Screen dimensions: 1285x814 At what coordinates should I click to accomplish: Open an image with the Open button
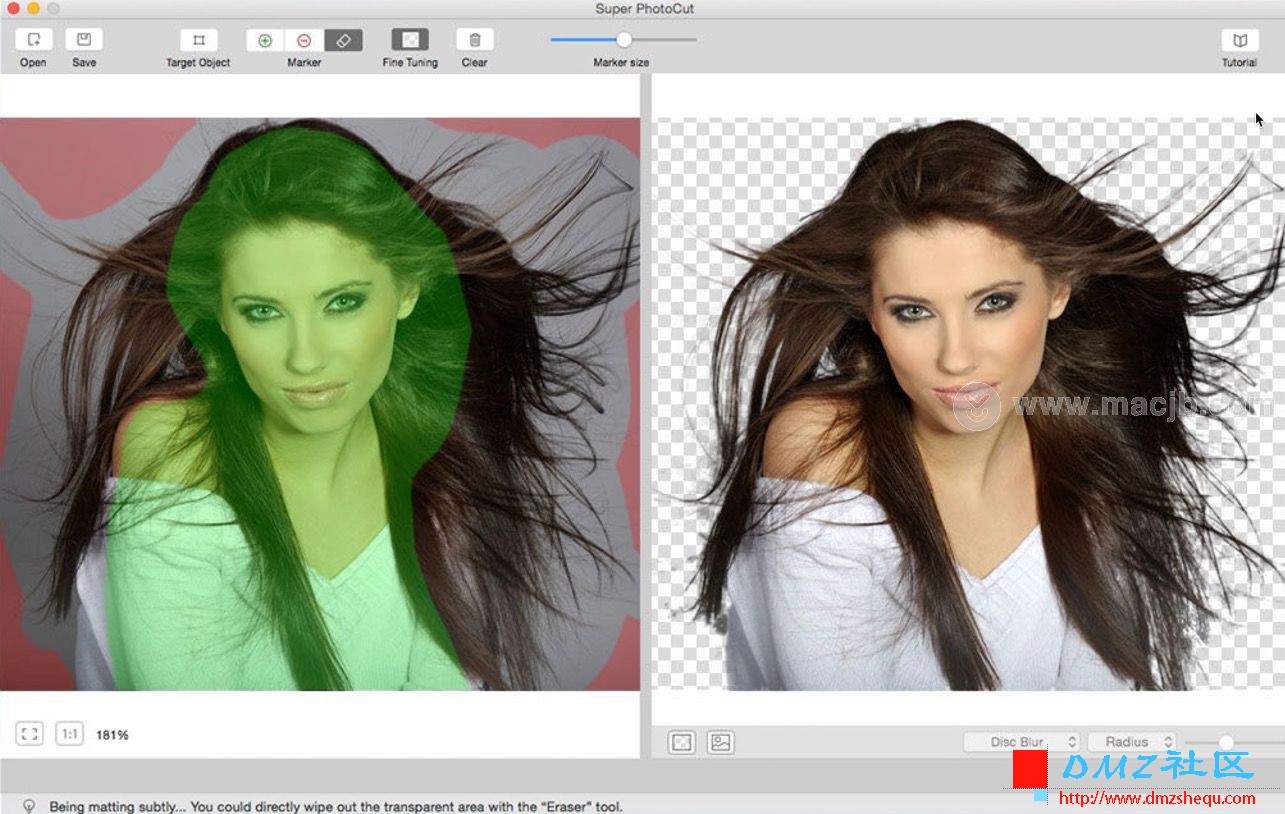click(33, 40)
